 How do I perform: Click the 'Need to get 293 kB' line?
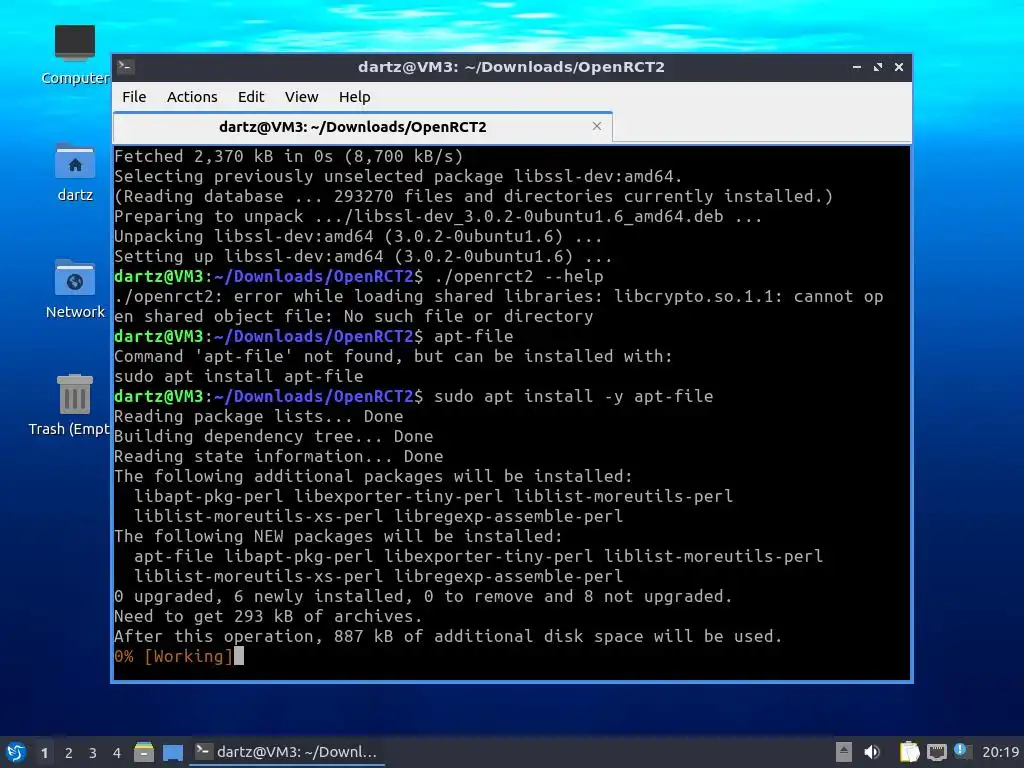pyautogui.click(x=268, y=616)
